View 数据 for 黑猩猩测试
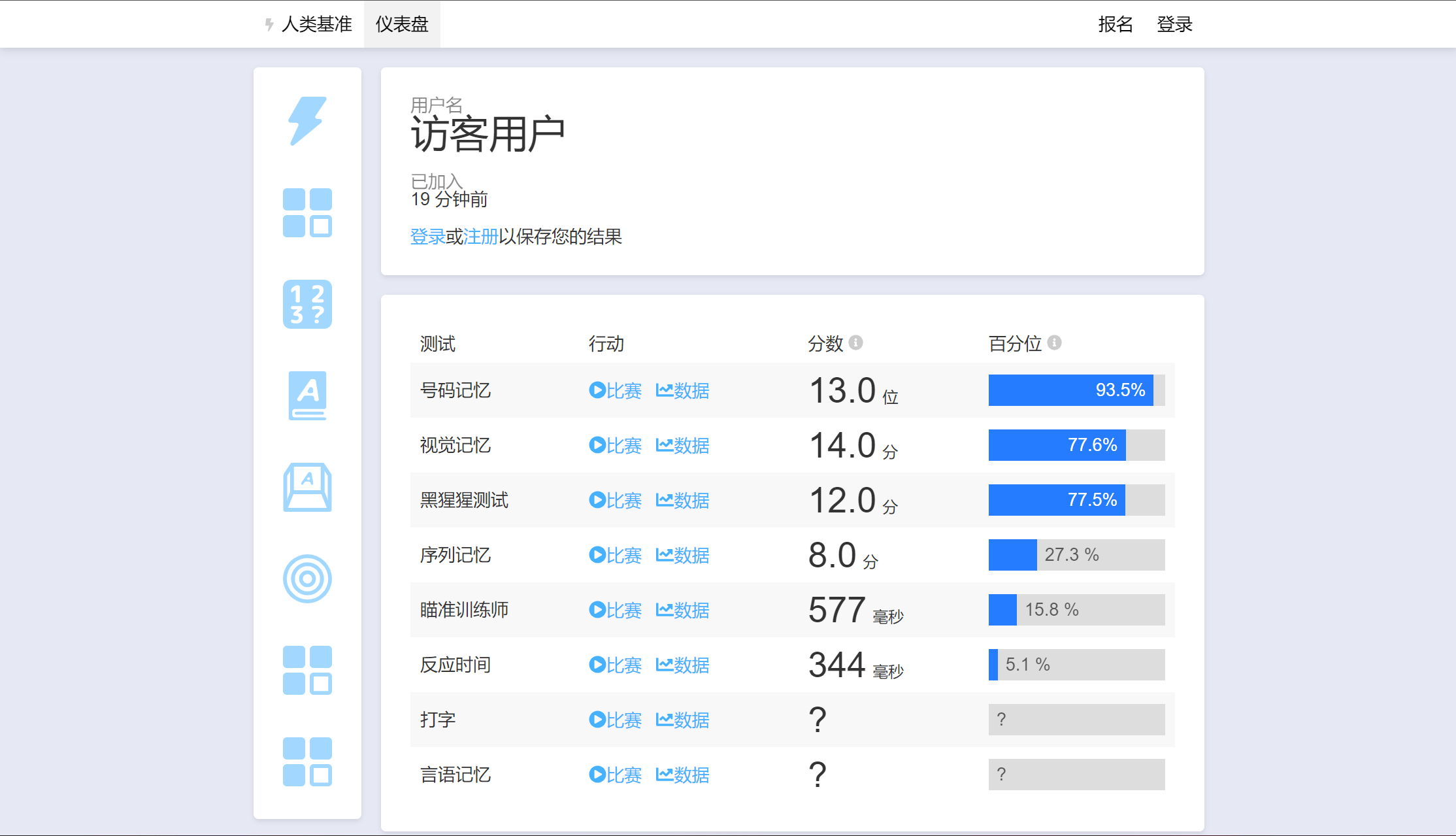This screenshot has height=836, width=1456. [682, 500]
